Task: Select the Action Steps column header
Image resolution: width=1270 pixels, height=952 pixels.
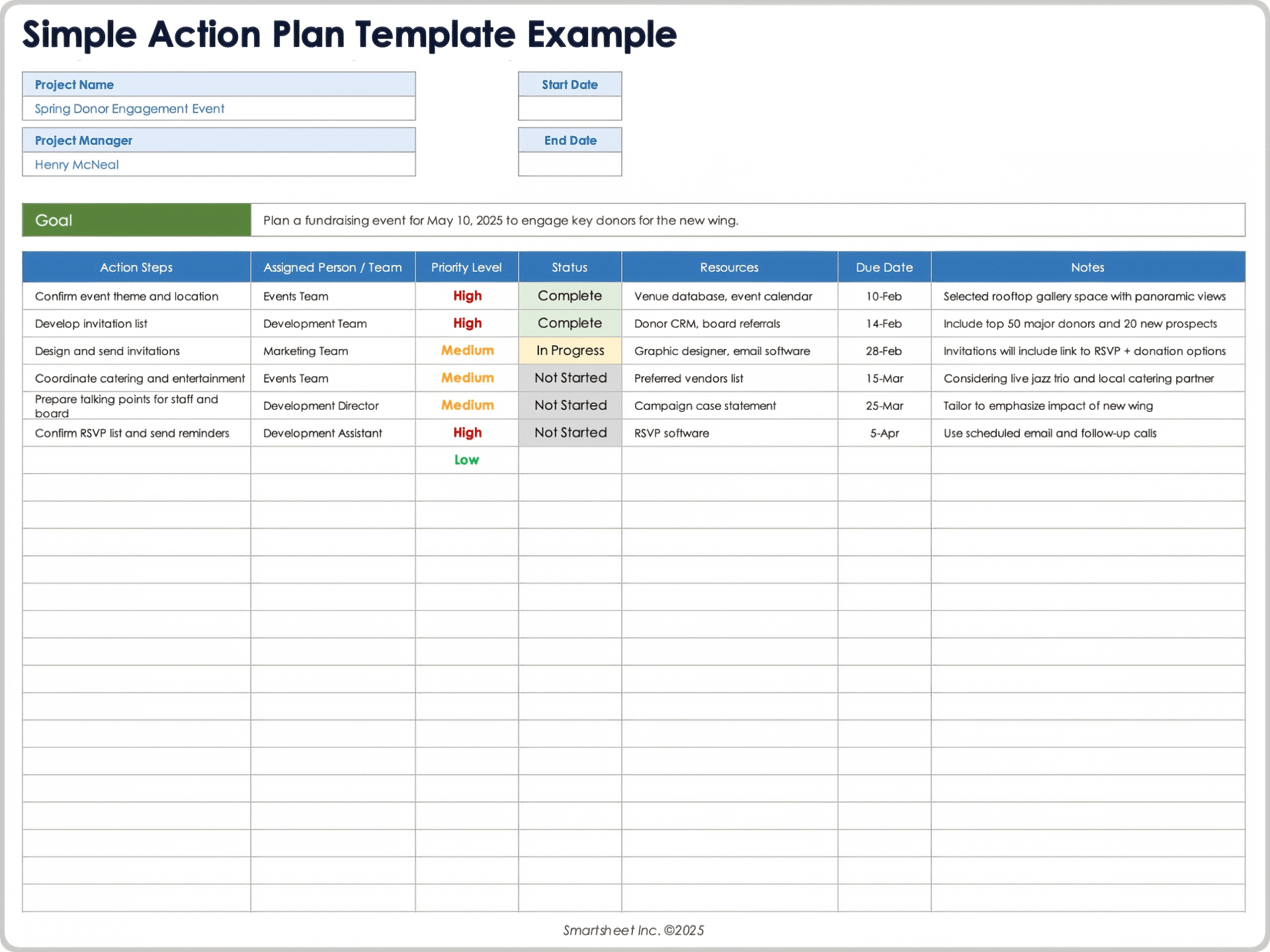Action: coord(136,267)
